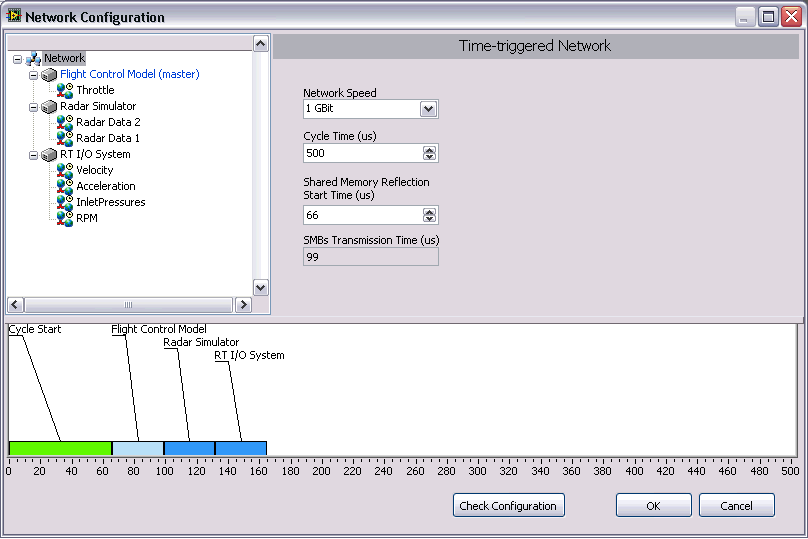Click the Radar Data 2 variable icon
Viewport: 808px width, 539px height.
(x=65, y=122)
